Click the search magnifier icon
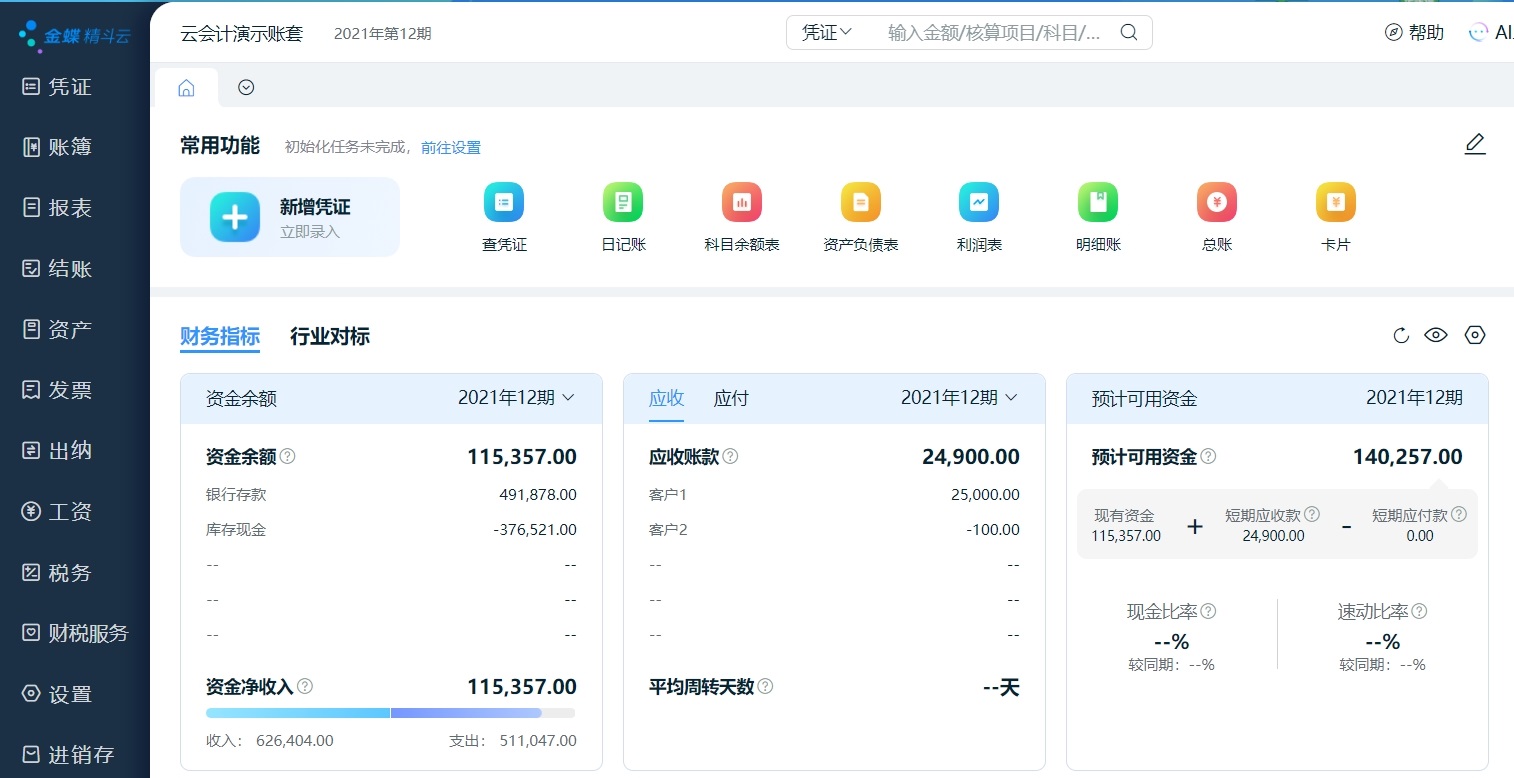Image resolution: width=1514 pixels, height=778 pixels. click(1129, 32)
